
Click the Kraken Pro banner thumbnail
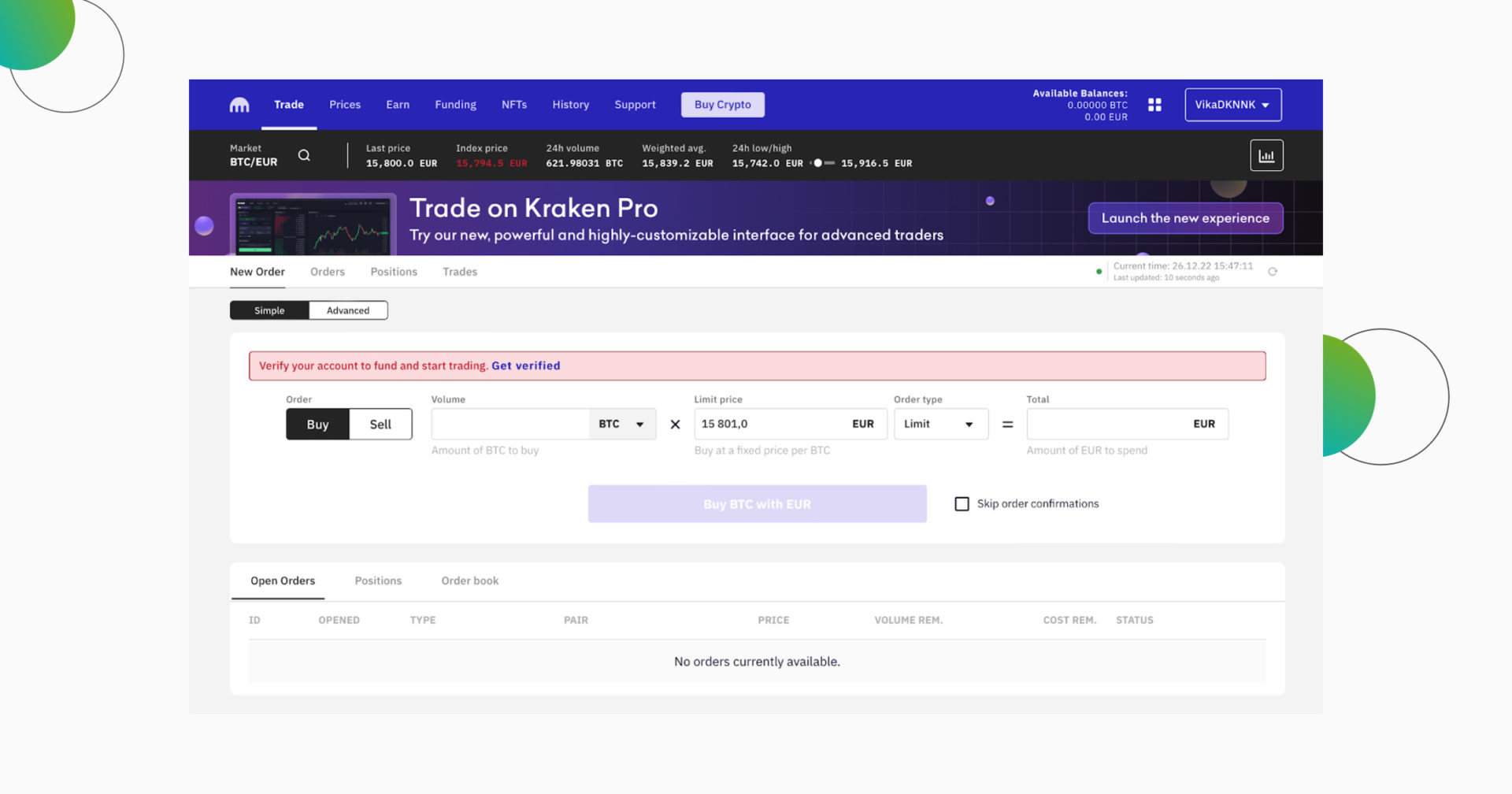(313, 224)
